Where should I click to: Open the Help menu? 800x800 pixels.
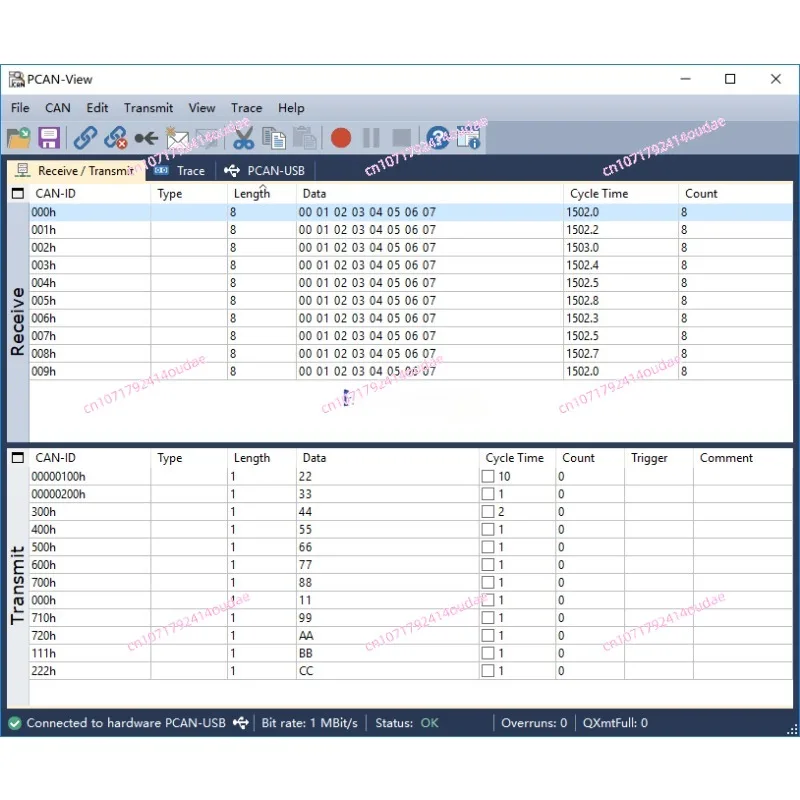click(291, 108)
